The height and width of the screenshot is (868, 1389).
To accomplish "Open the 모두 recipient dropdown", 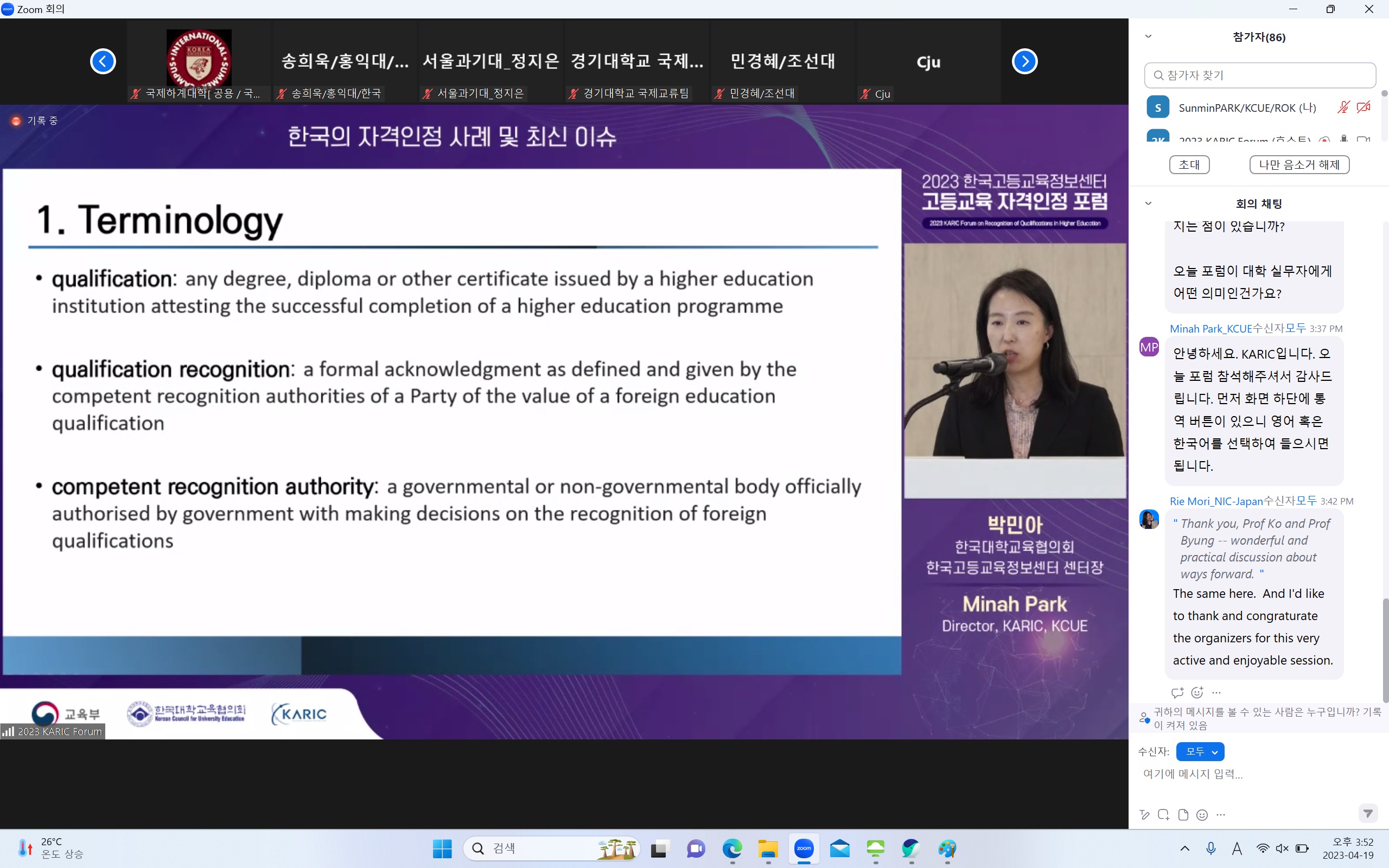I will [1200, 751].
